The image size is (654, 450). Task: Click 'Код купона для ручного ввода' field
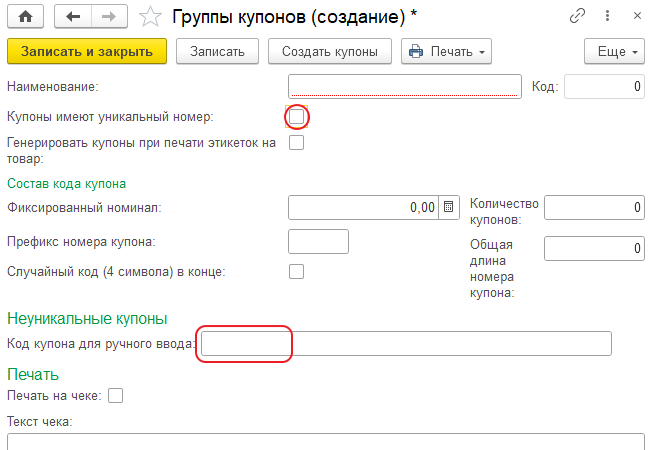[405, 344]
